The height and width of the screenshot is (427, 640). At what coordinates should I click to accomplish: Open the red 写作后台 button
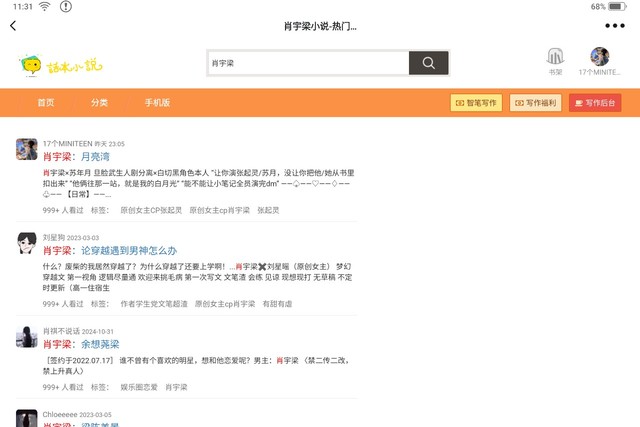595,103
